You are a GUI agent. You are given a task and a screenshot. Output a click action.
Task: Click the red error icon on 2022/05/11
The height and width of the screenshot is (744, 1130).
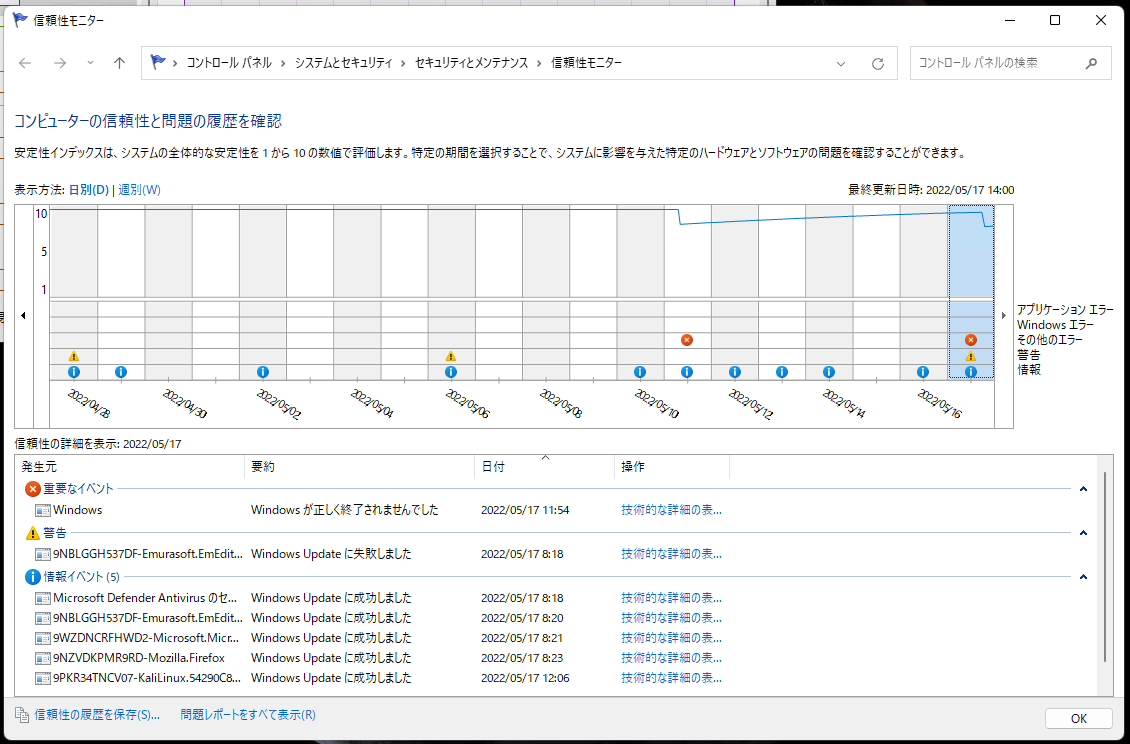[x=687, y=340]
